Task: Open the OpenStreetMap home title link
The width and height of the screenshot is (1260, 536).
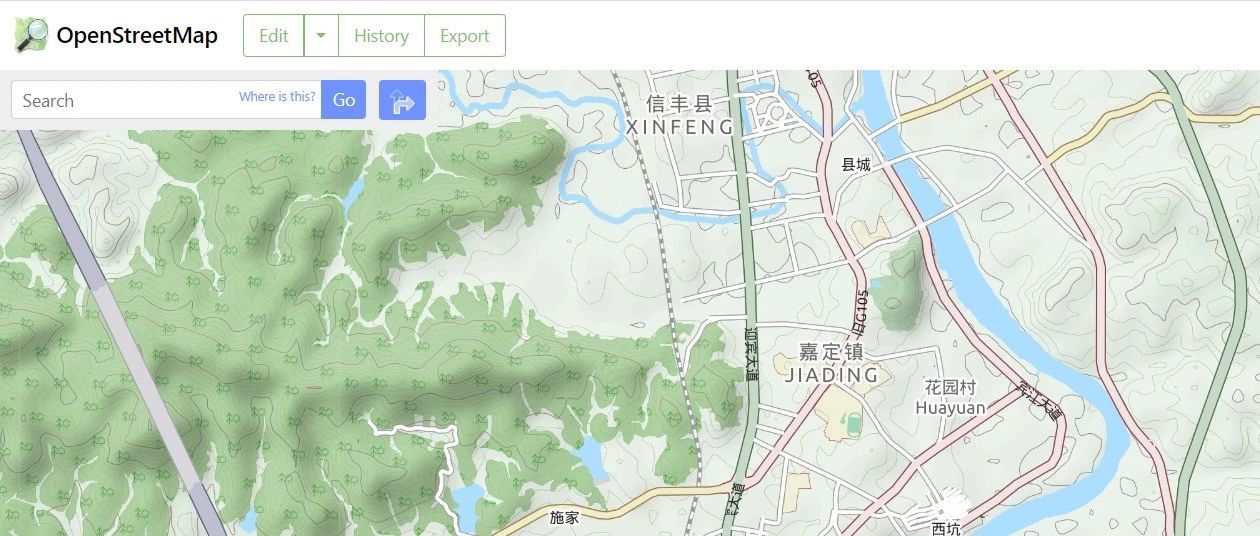Action: point(136,35)
